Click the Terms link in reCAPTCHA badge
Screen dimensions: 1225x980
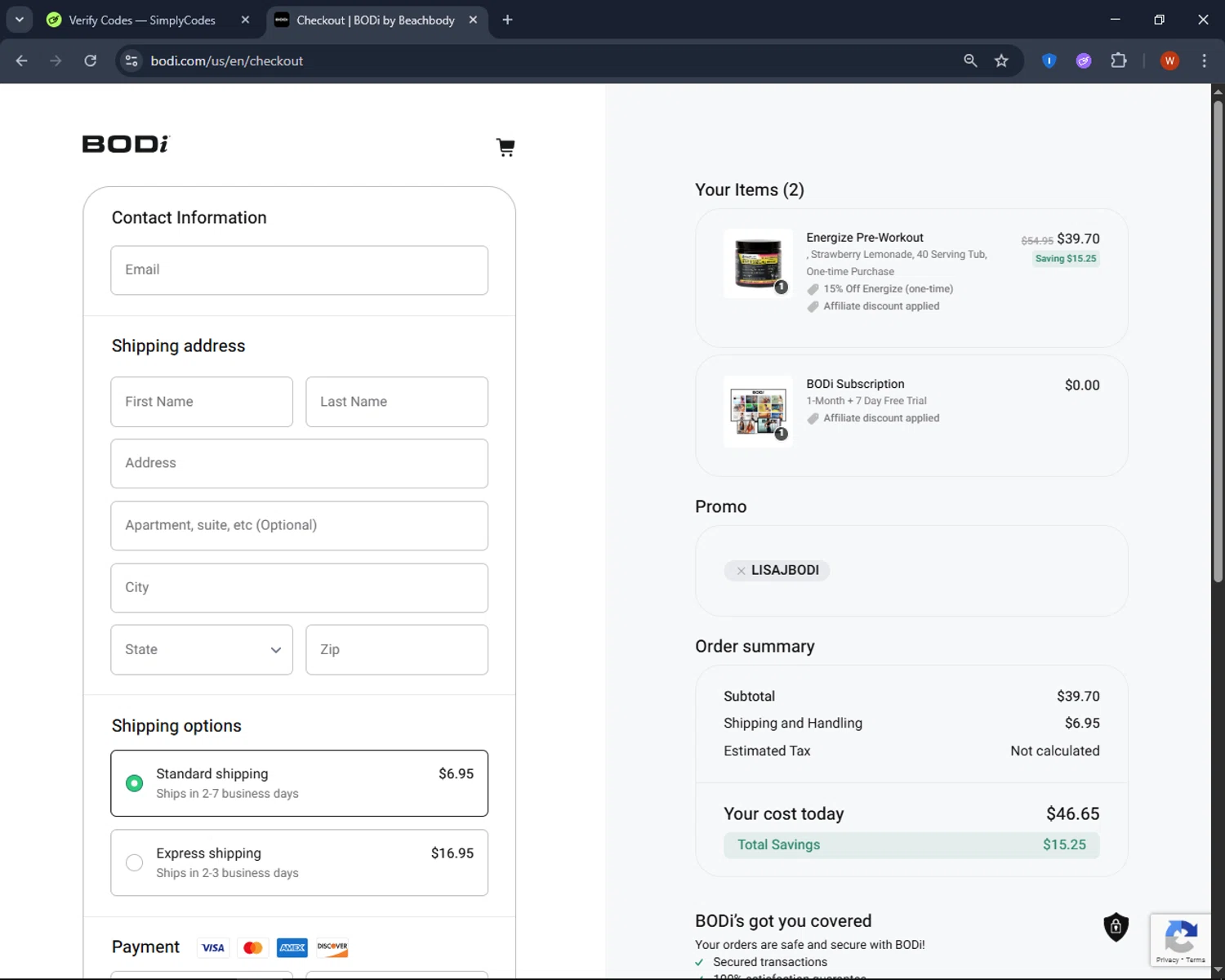[1196, 960]
